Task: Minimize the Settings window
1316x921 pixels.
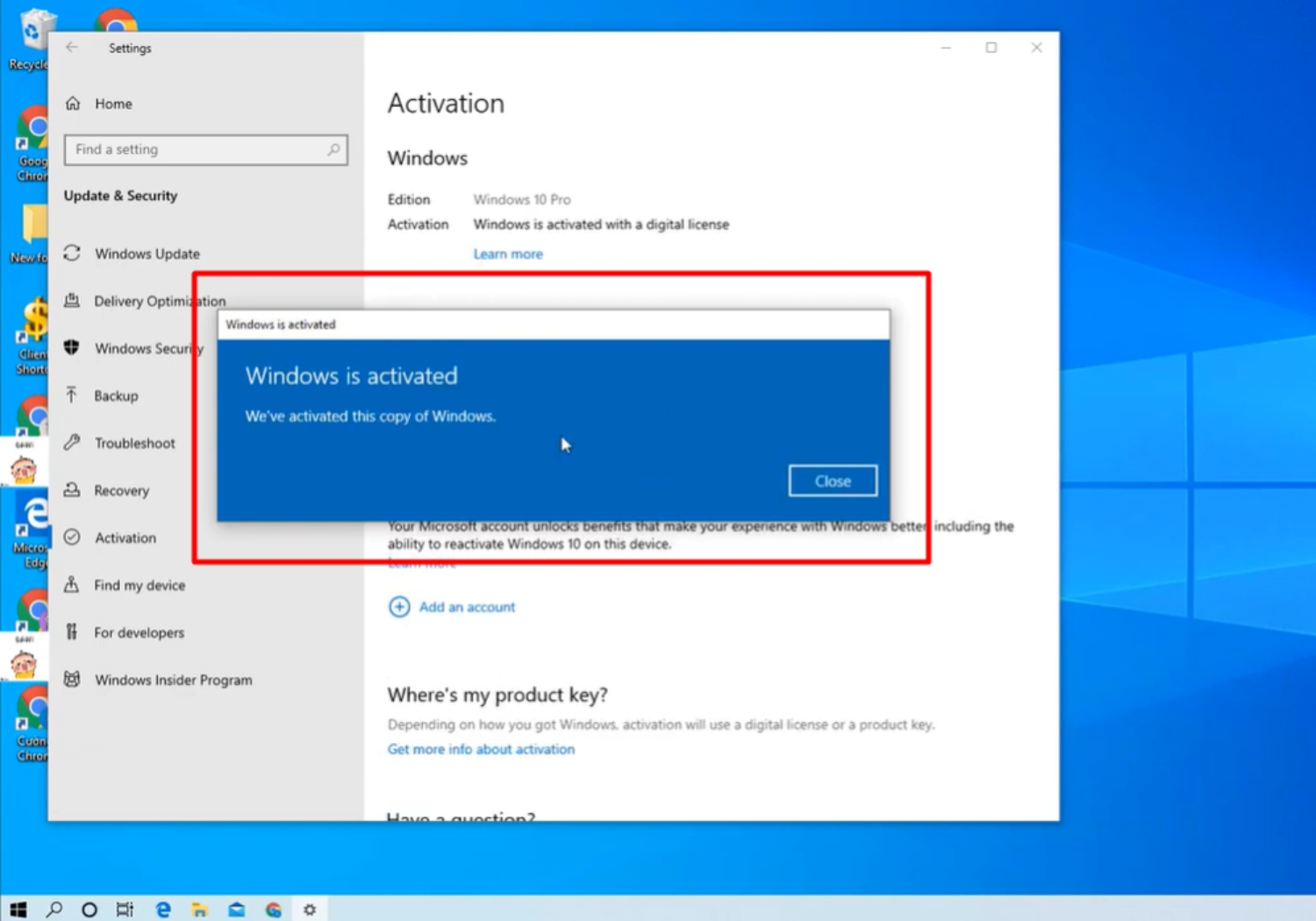Action: pyautogui.click(x=946, y=47)
